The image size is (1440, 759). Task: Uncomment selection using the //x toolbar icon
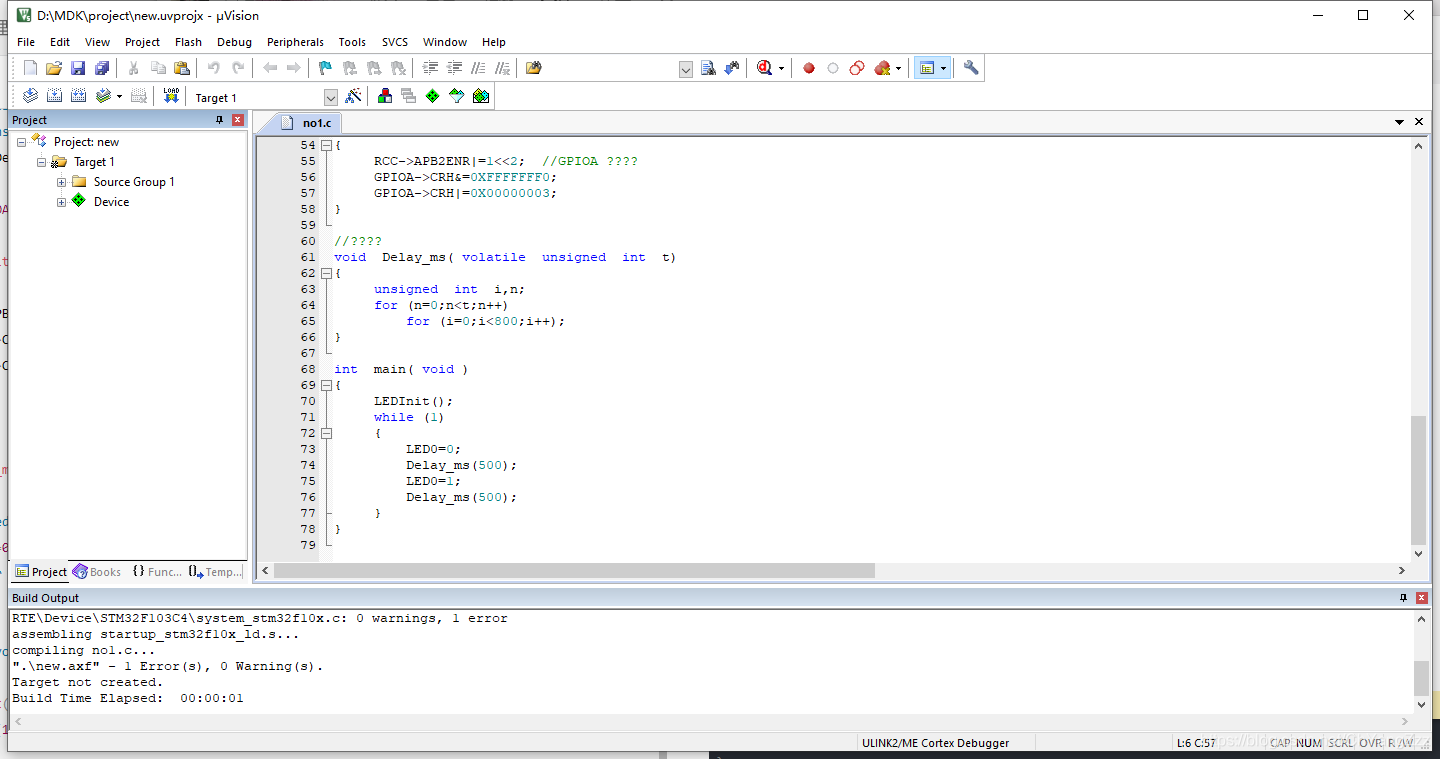point(503,68)
